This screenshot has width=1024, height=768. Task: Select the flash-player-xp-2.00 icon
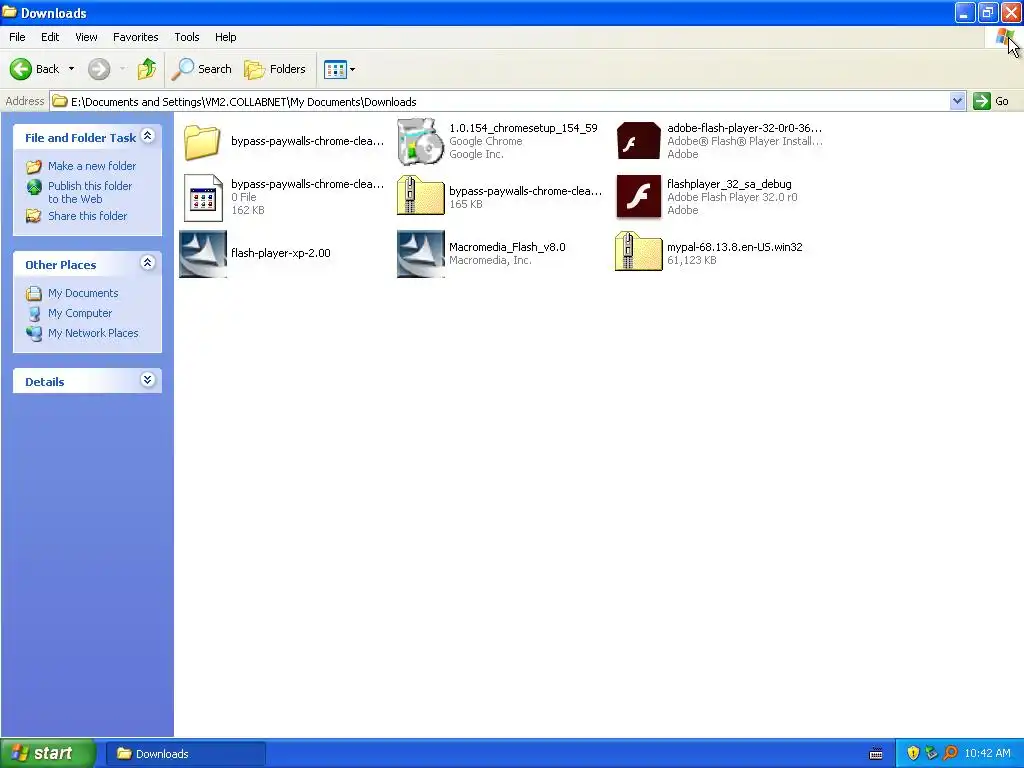(203, 253)
